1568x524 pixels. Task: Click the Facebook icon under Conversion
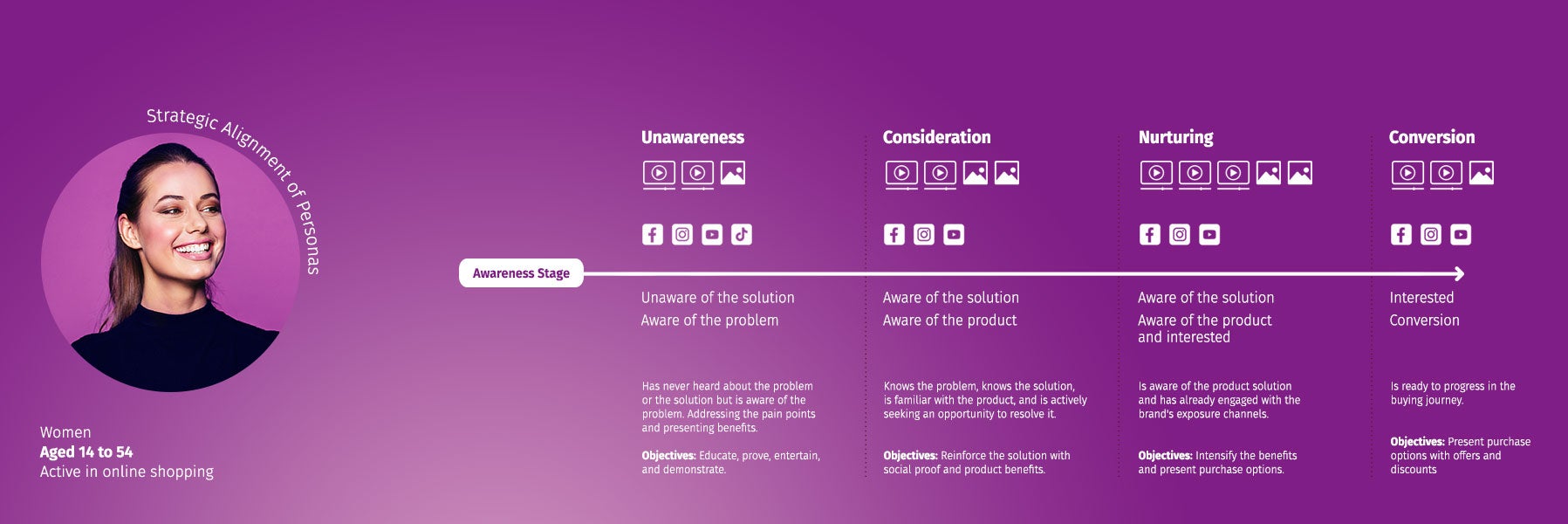1401,234
